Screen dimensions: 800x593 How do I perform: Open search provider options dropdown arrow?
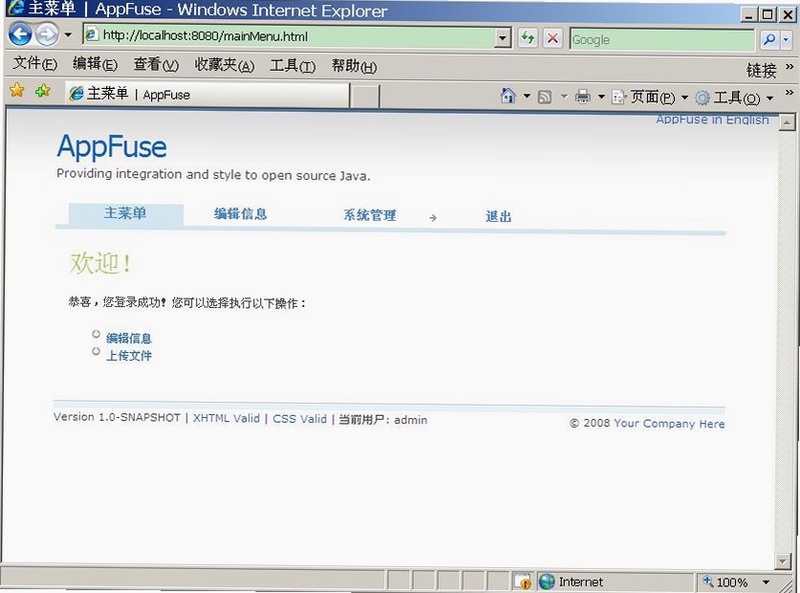coord(786,40)
